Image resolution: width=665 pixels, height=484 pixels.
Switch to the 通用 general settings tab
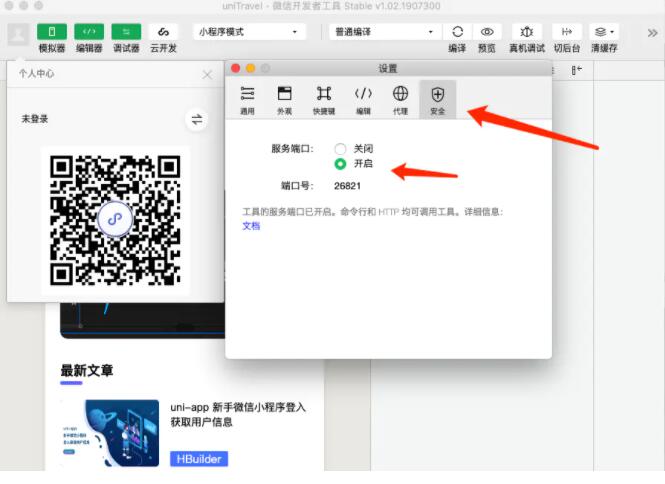[247, 98]
